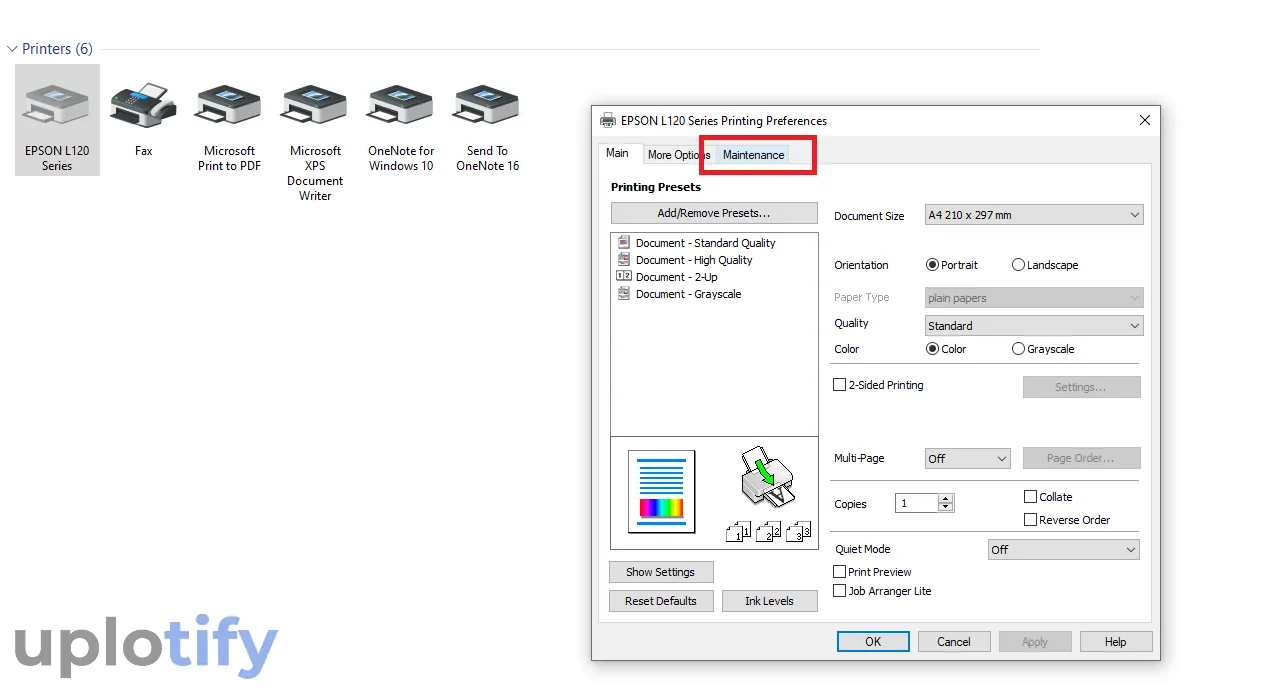This screenshot has width=1280, height=693.
Task: Close the Printing Preferences dialog
Action: click(x=1145, y=121)
